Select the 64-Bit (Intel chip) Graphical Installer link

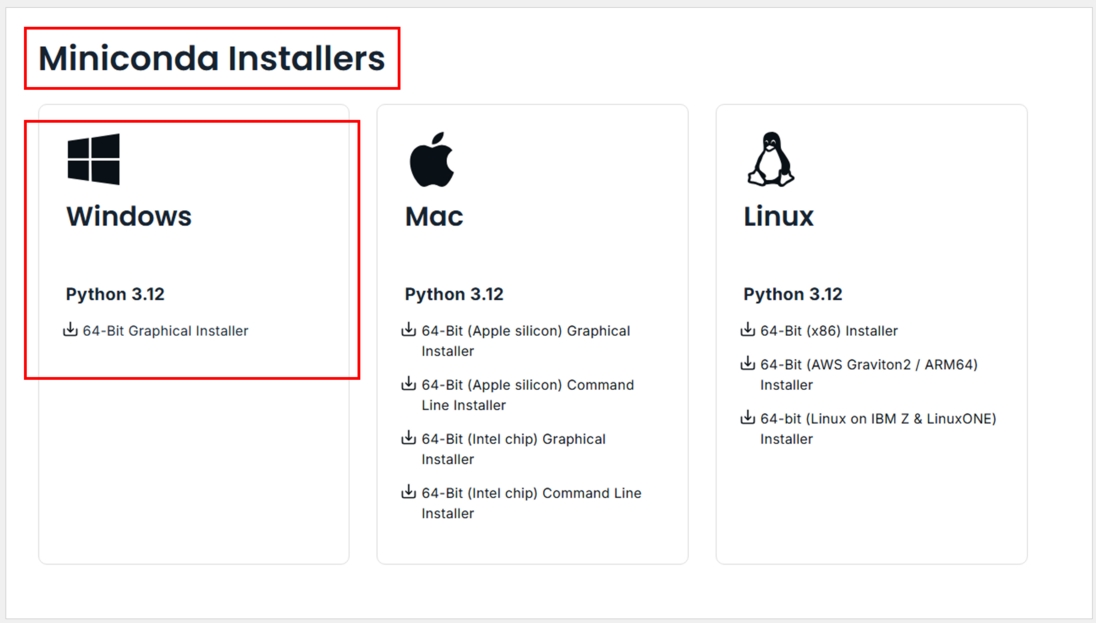click(514, 449)
